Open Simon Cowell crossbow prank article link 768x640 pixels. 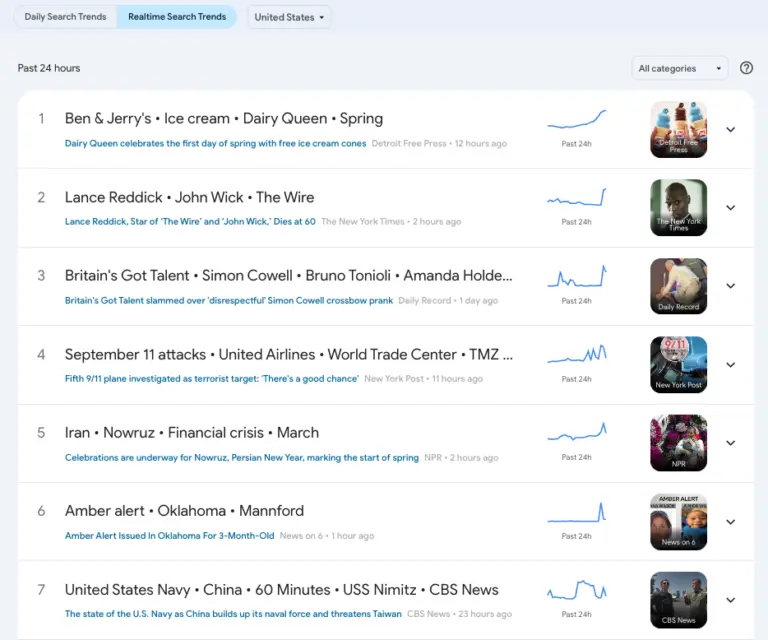point(229,301)
